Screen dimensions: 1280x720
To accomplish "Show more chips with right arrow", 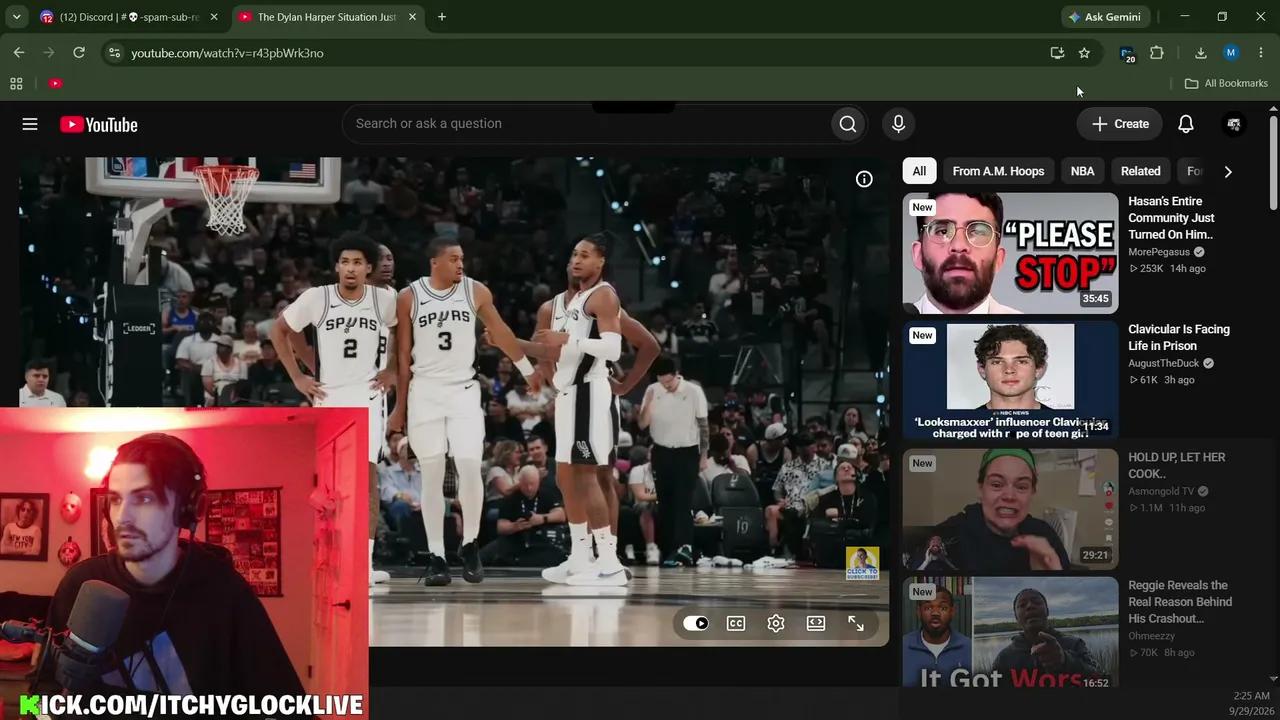I will 1228,171.
